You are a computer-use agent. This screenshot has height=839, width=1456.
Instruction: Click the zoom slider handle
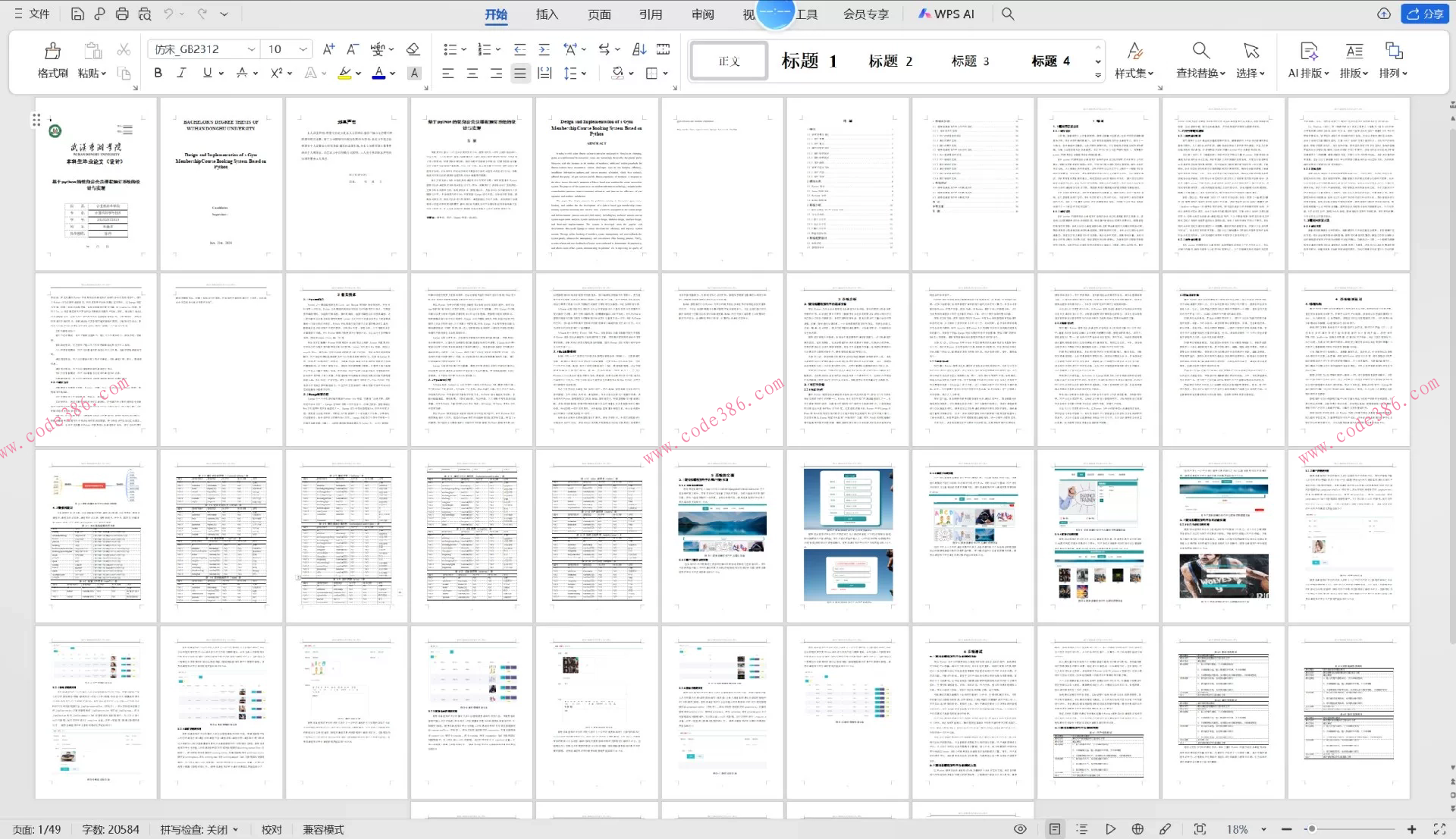[x=1311, y=829]
